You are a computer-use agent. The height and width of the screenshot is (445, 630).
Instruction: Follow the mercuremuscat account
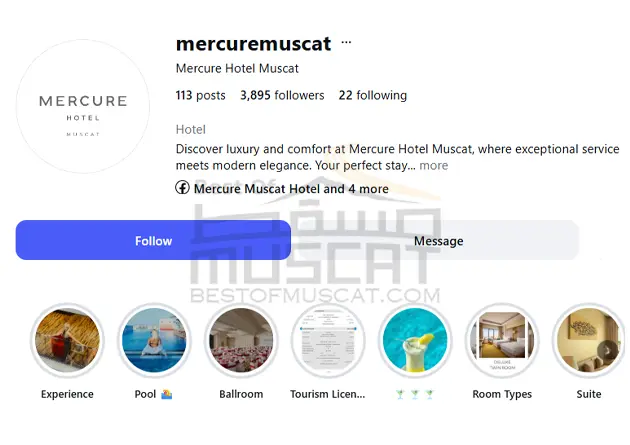tap(153, 240)
